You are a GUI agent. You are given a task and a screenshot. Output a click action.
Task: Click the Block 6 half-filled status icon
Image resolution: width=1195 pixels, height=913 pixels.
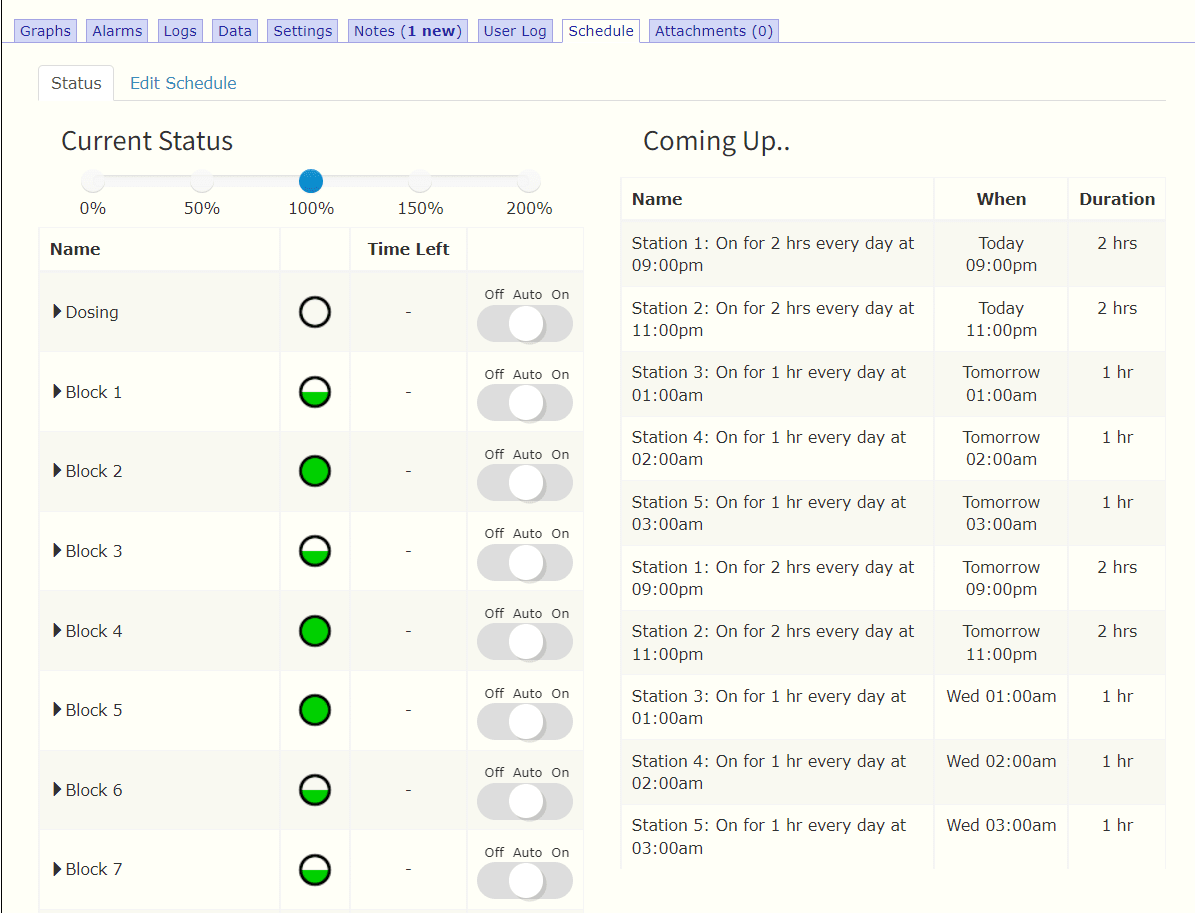click(315, 790)
